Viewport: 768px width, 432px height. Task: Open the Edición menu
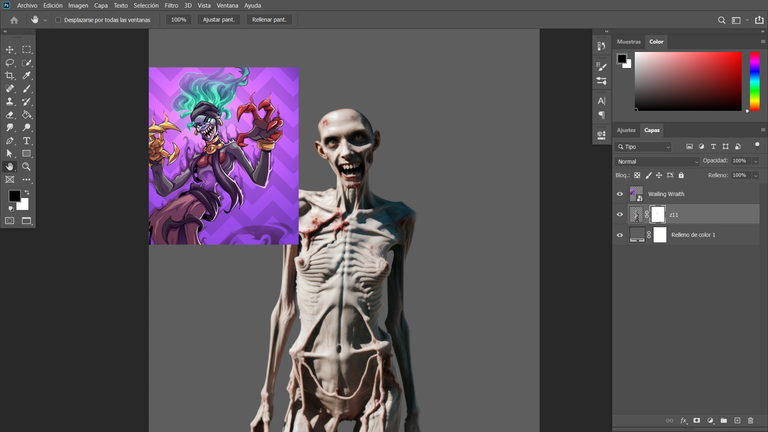click(53, 5)
